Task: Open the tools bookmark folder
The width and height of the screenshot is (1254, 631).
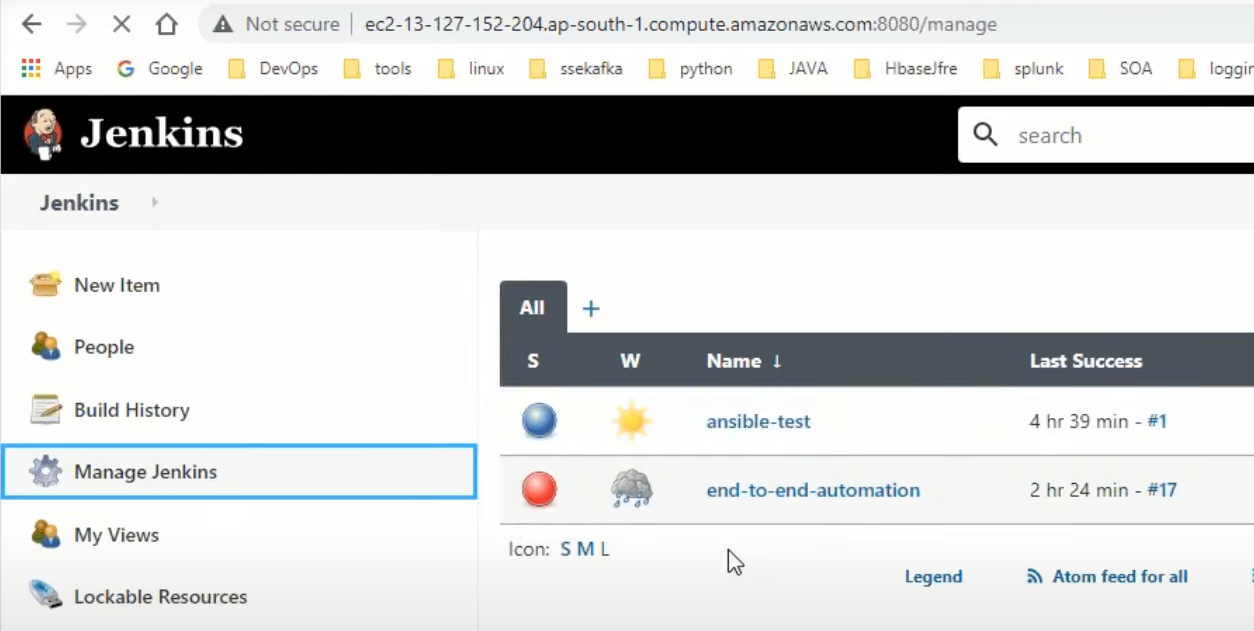Action: [377, 68]
